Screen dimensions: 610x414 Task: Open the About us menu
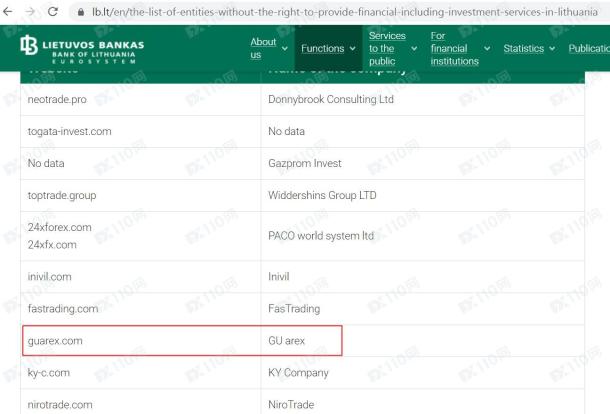pos(263,48)
